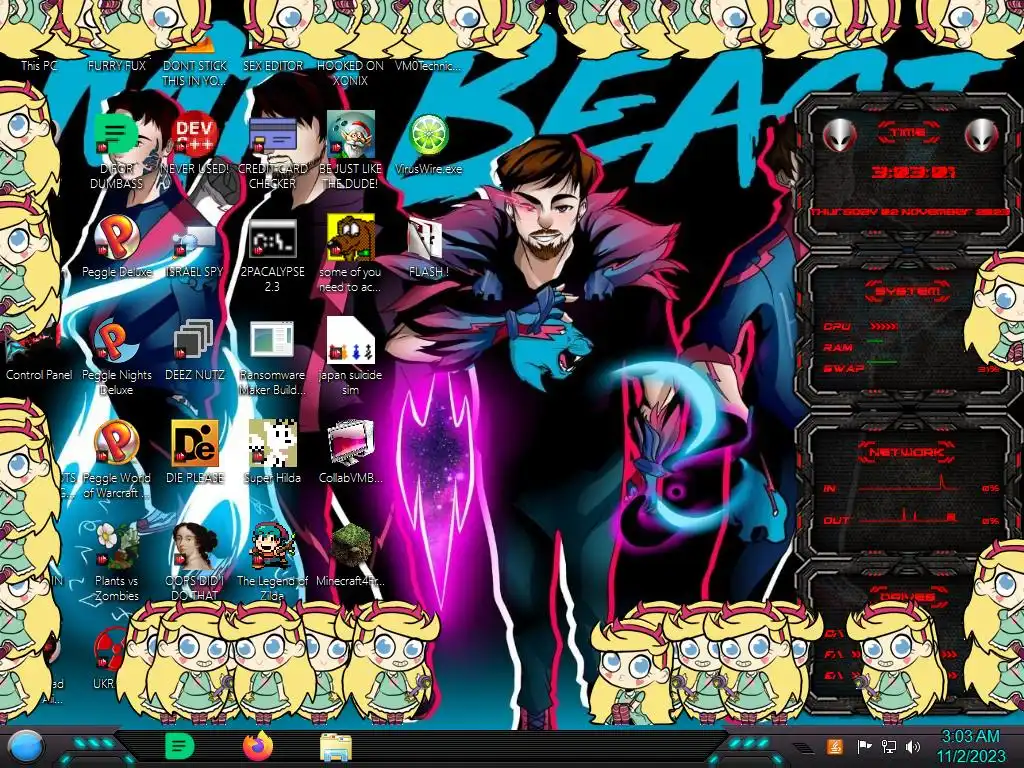This screenshot has height=768, width=1024.
Task: Select the HOOKED ON XONIX label
Action: (x=351, y=73)
